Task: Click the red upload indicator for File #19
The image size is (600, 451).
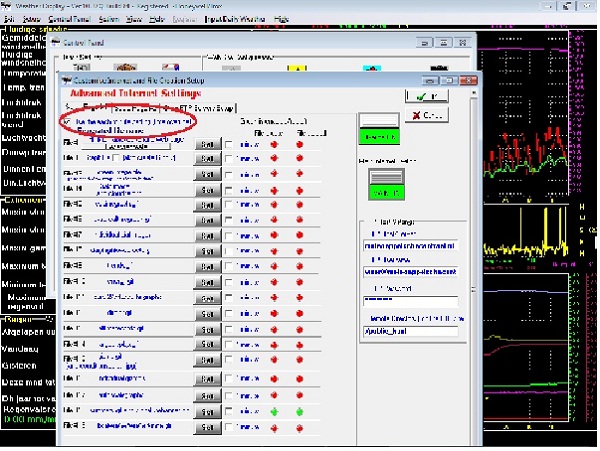Action: (x=300, y=428)
